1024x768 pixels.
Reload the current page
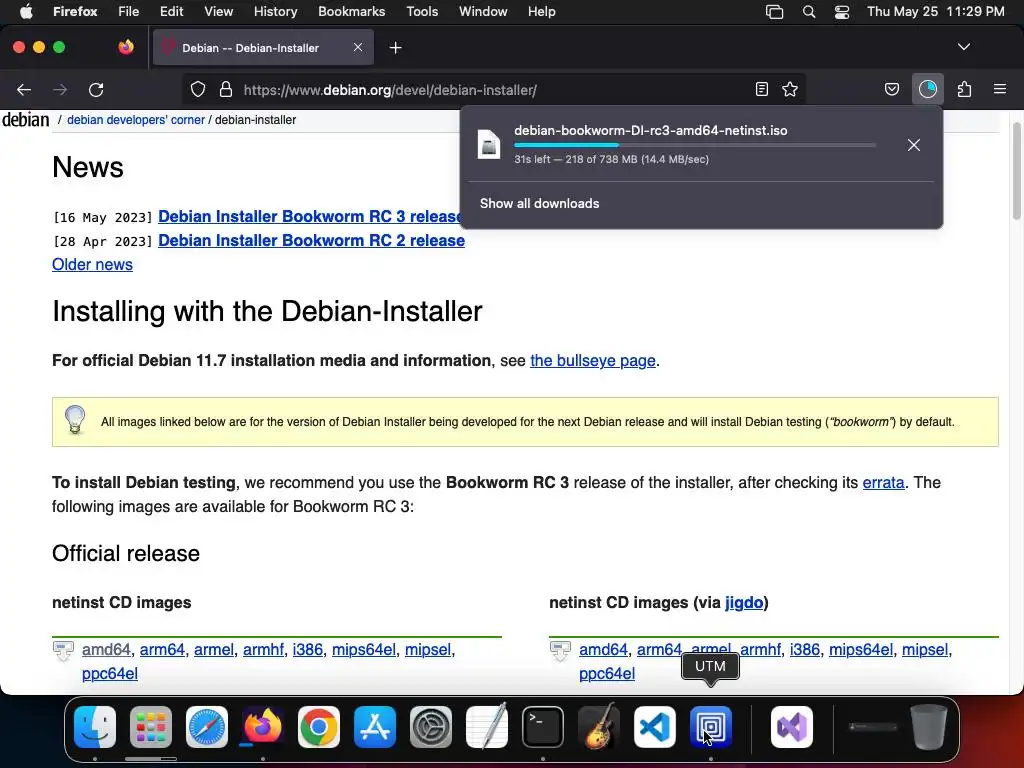point(96,89)
